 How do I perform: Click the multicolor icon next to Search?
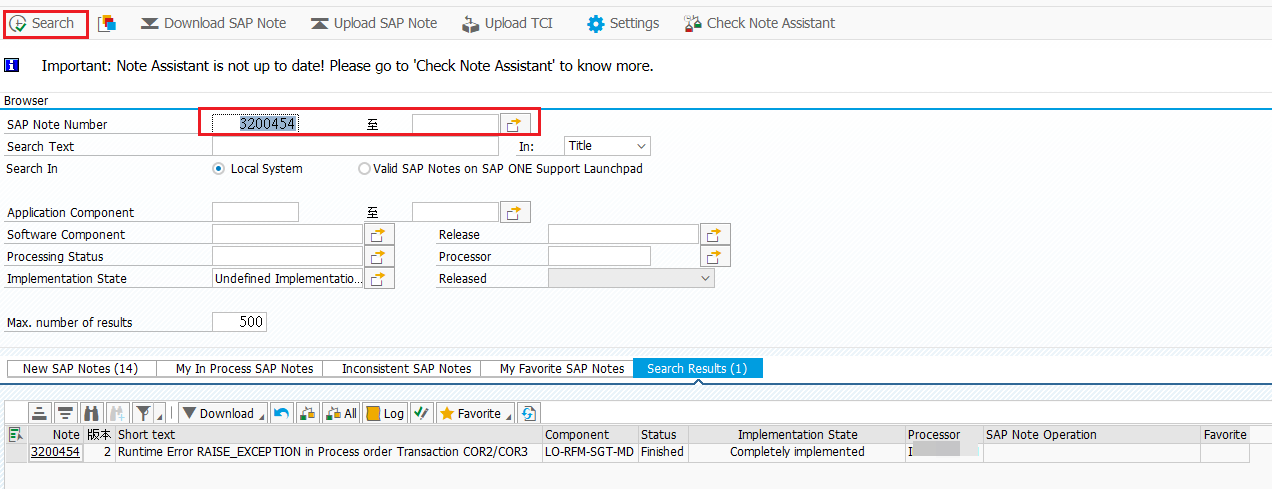click(107, 23)
